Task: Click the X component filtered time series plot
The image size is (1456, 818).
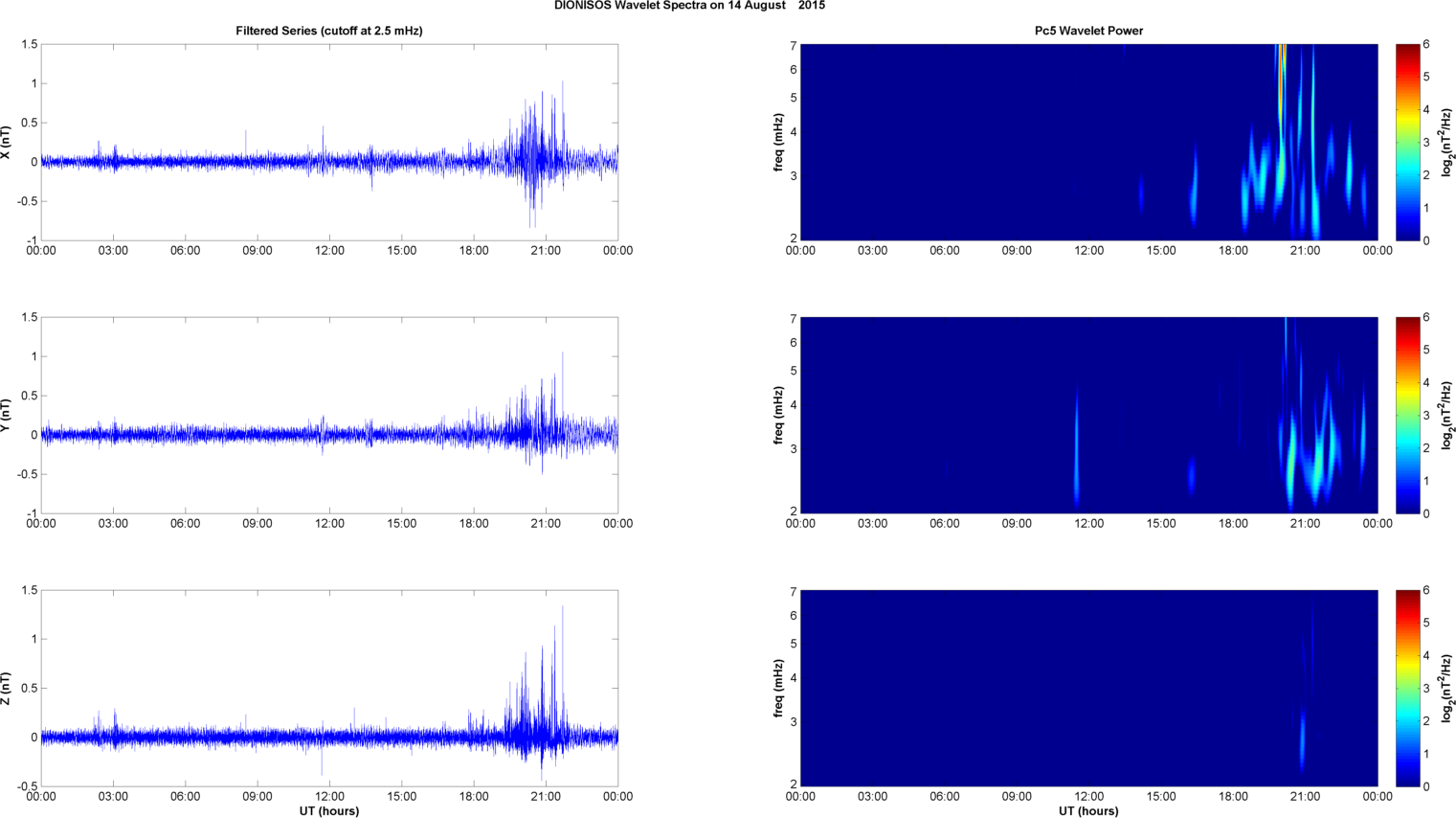Action: [x=329, y=143]
